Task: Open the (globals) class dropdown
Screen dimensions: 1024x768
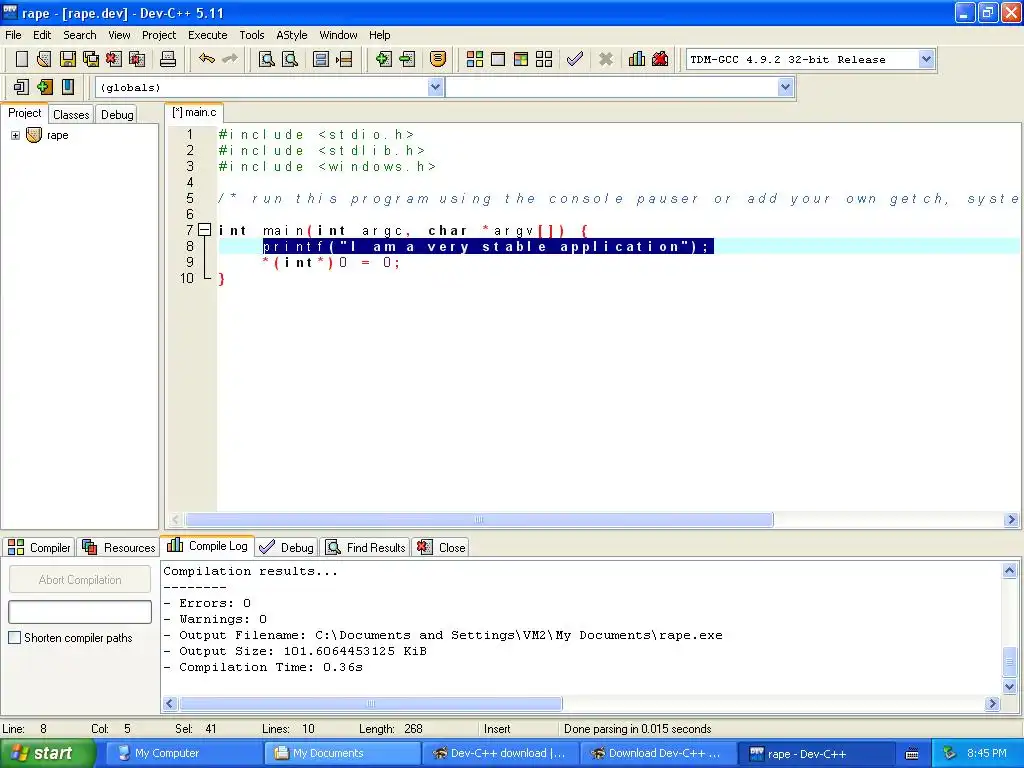Action: tap(436, 87)
